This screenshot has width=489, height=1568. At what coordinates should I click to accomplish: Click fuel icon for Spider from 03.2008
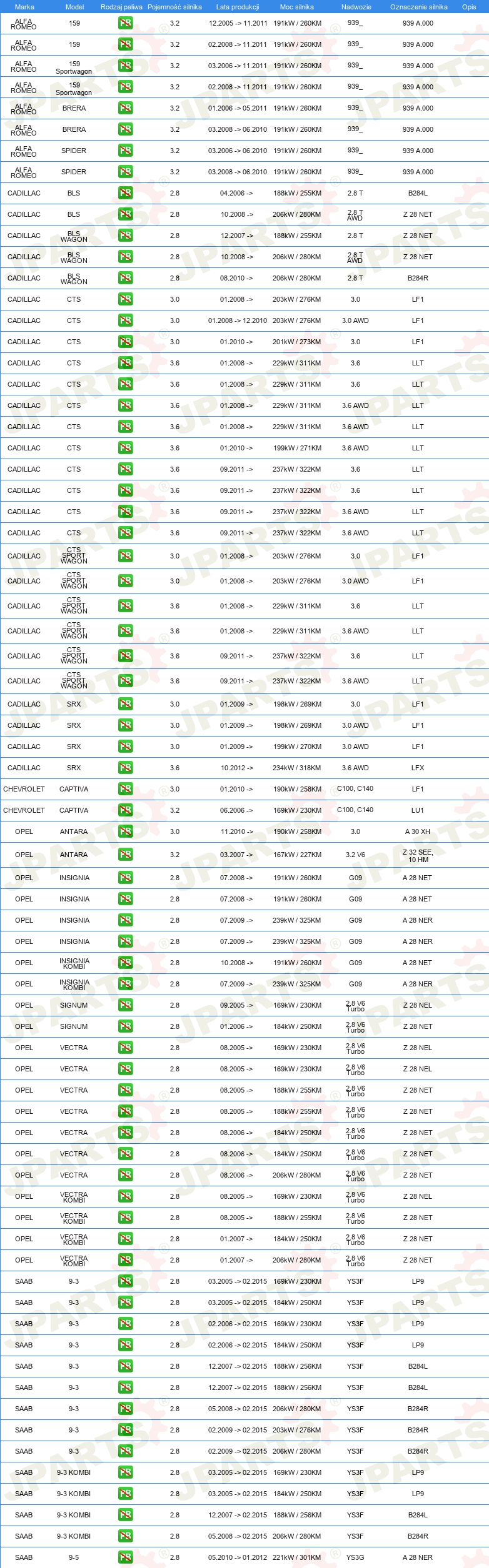click(x=125, y=172)
